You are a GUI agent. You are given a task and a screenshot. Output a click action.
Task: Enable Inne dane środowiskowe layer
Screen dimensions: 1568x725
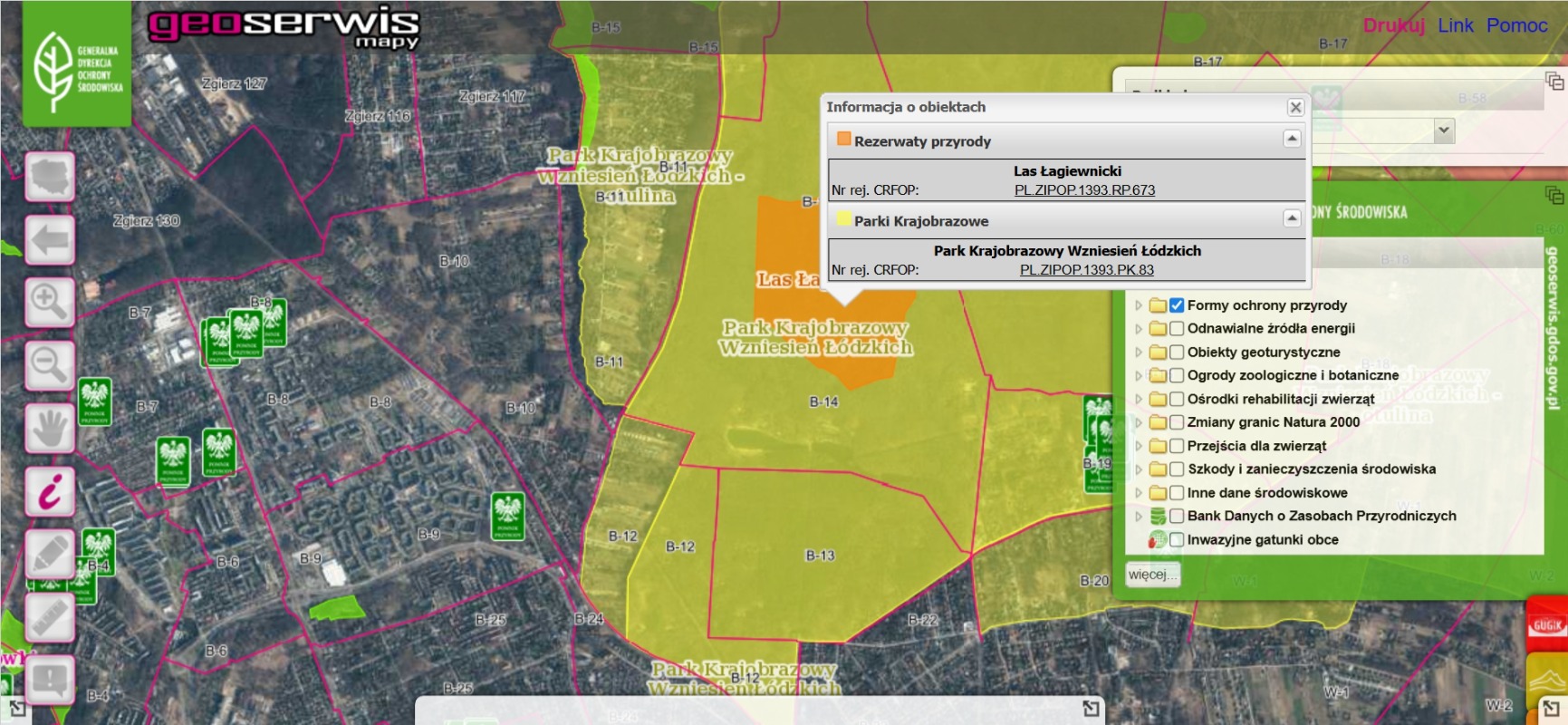point(1177,493)
